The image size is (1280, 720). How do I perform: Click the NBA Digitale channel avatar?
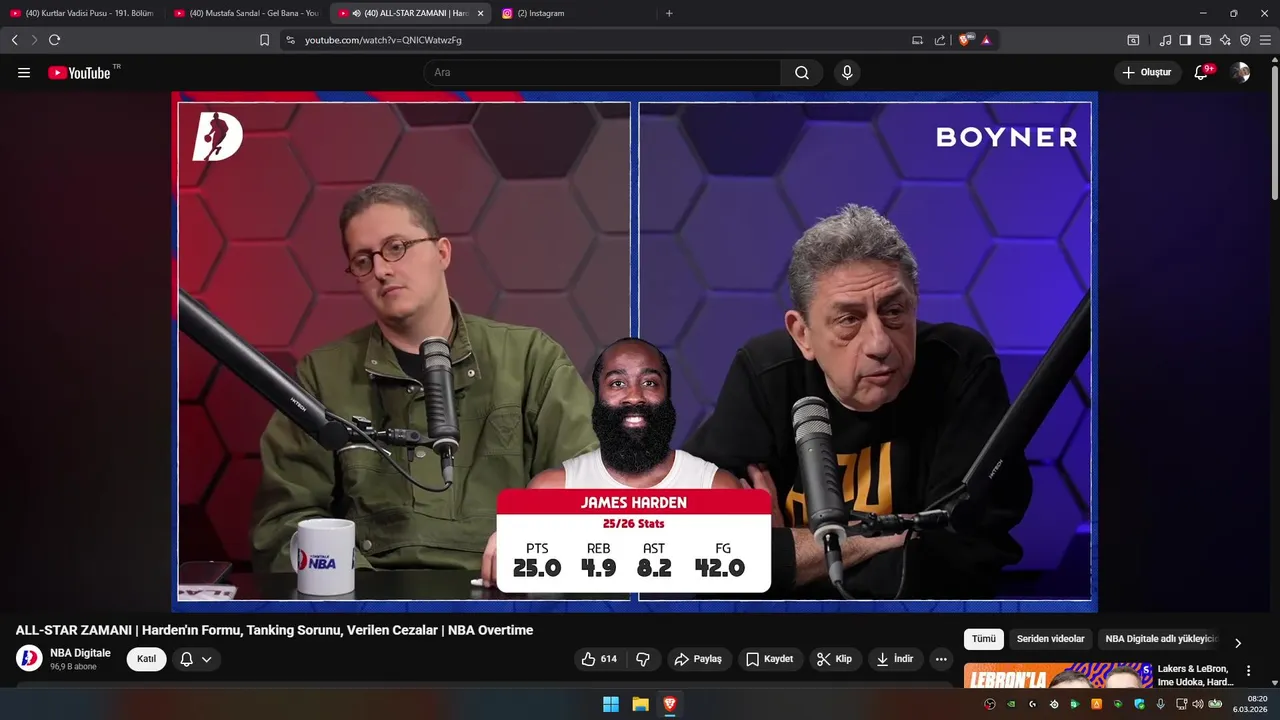click(29, 658)
